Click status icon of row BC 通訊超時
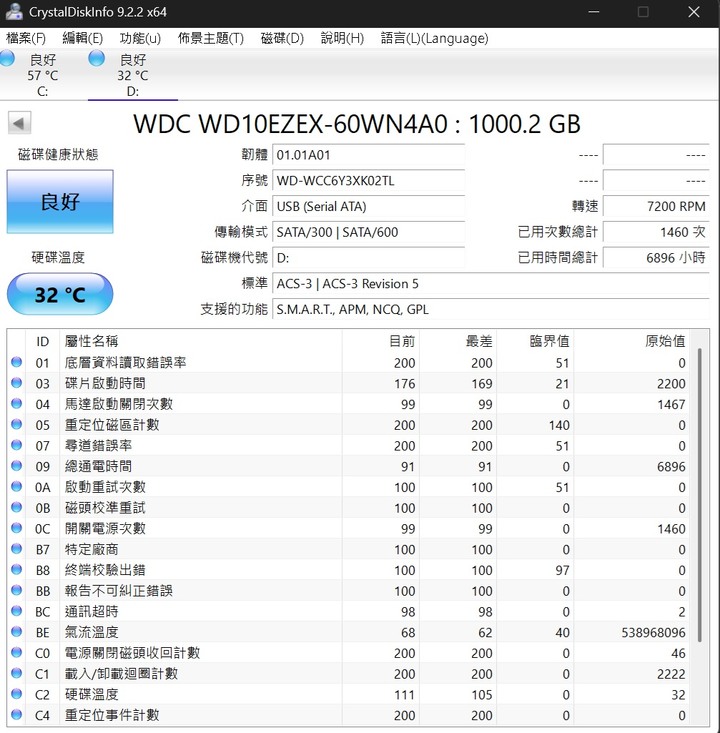720x733 pixels. (16, 611)
